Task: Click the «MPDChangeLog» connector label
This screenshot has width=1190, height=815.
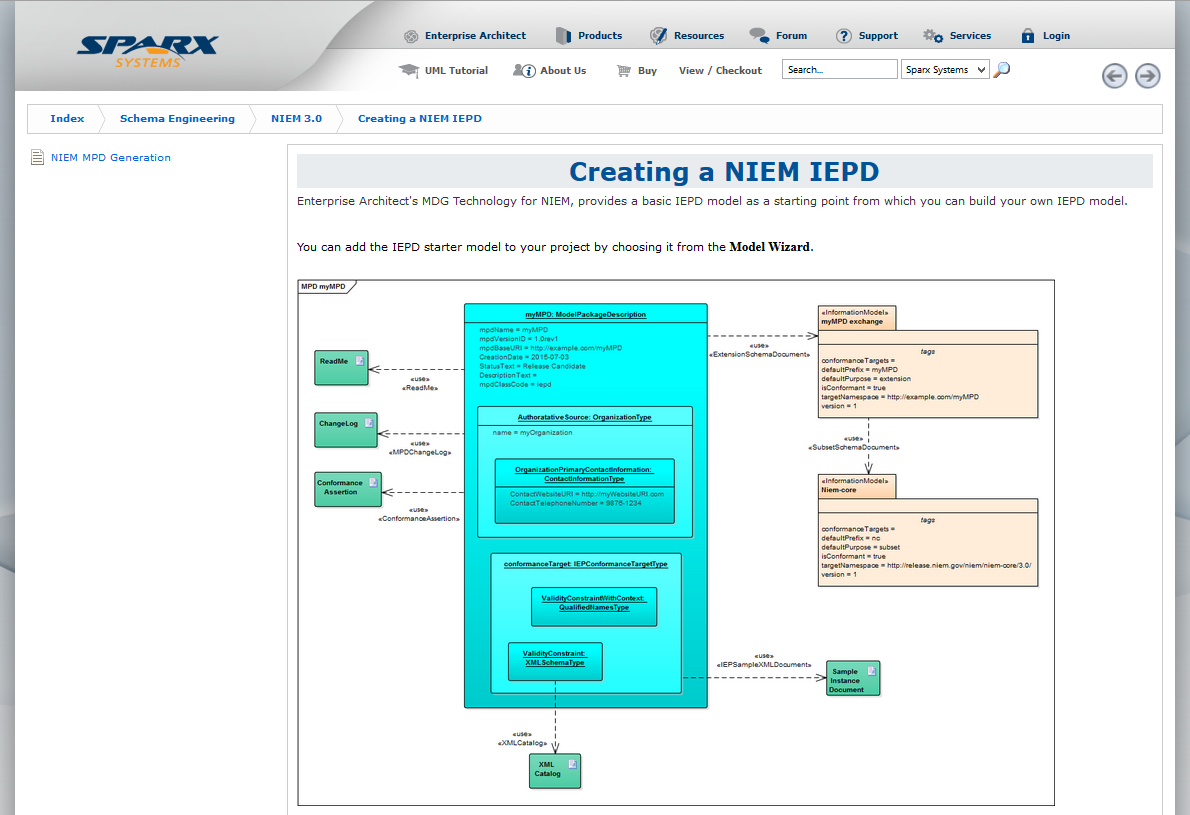Action: (x=420, y=452)
